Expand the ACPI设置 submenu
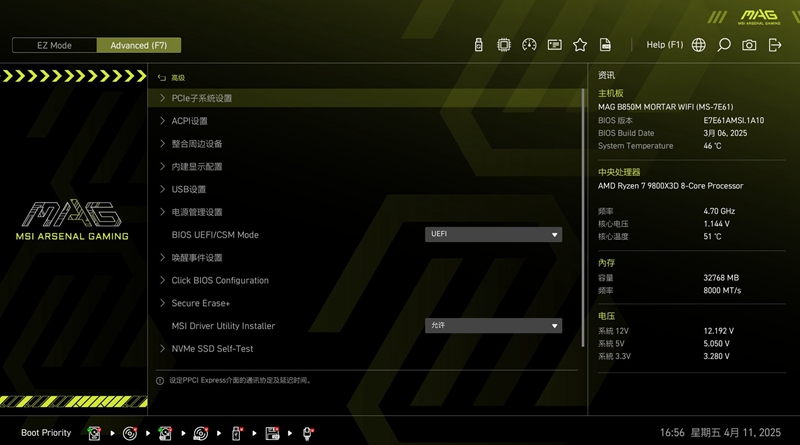This screenshot has height=445, width=800. click(x=189, y=121)
